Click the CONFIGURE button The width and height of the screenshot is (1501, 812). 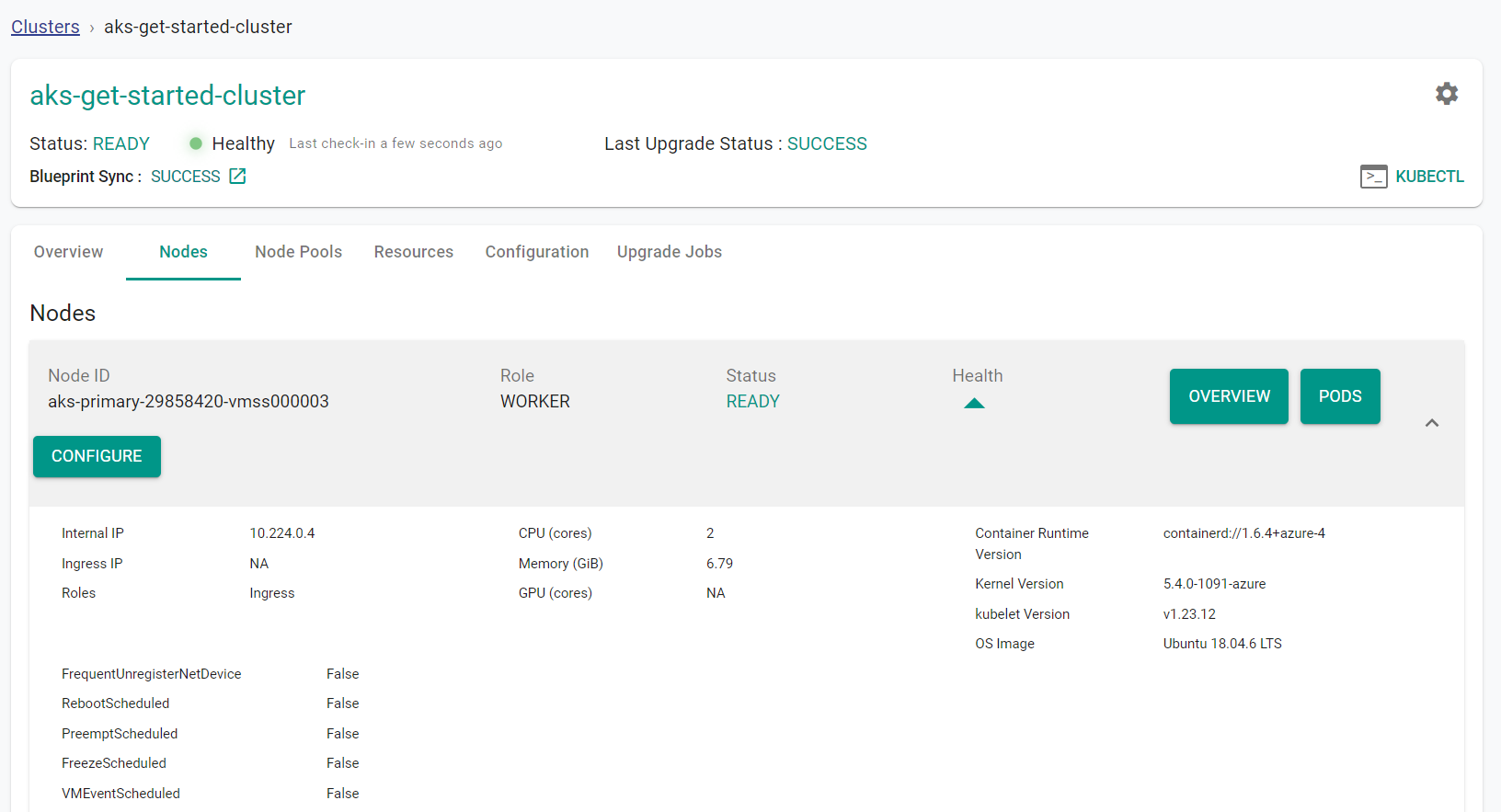point(97,456)
